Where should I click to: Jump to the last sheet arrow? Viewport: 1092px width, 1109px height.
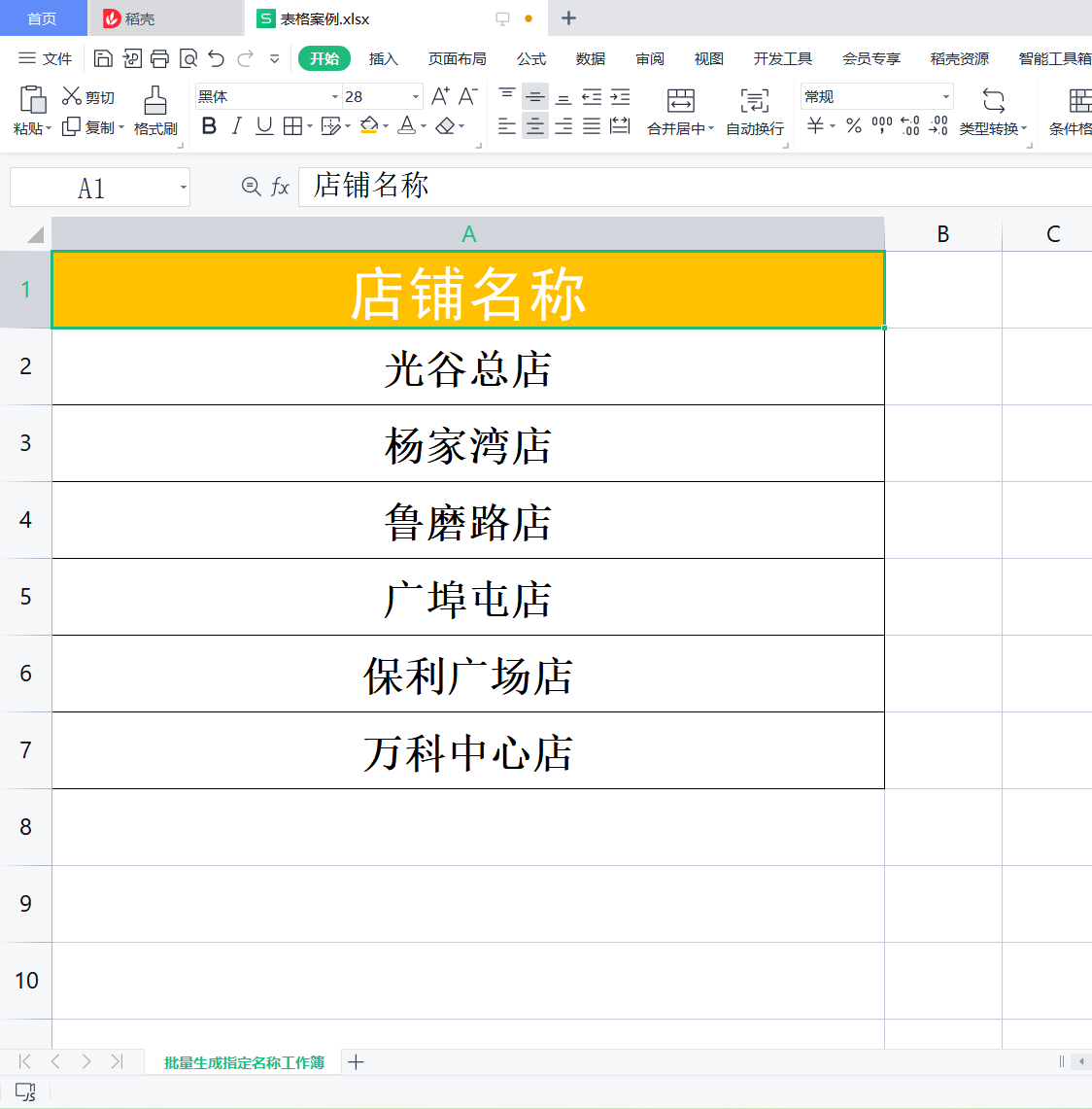pyautogui.click(x=118, y=1061)
